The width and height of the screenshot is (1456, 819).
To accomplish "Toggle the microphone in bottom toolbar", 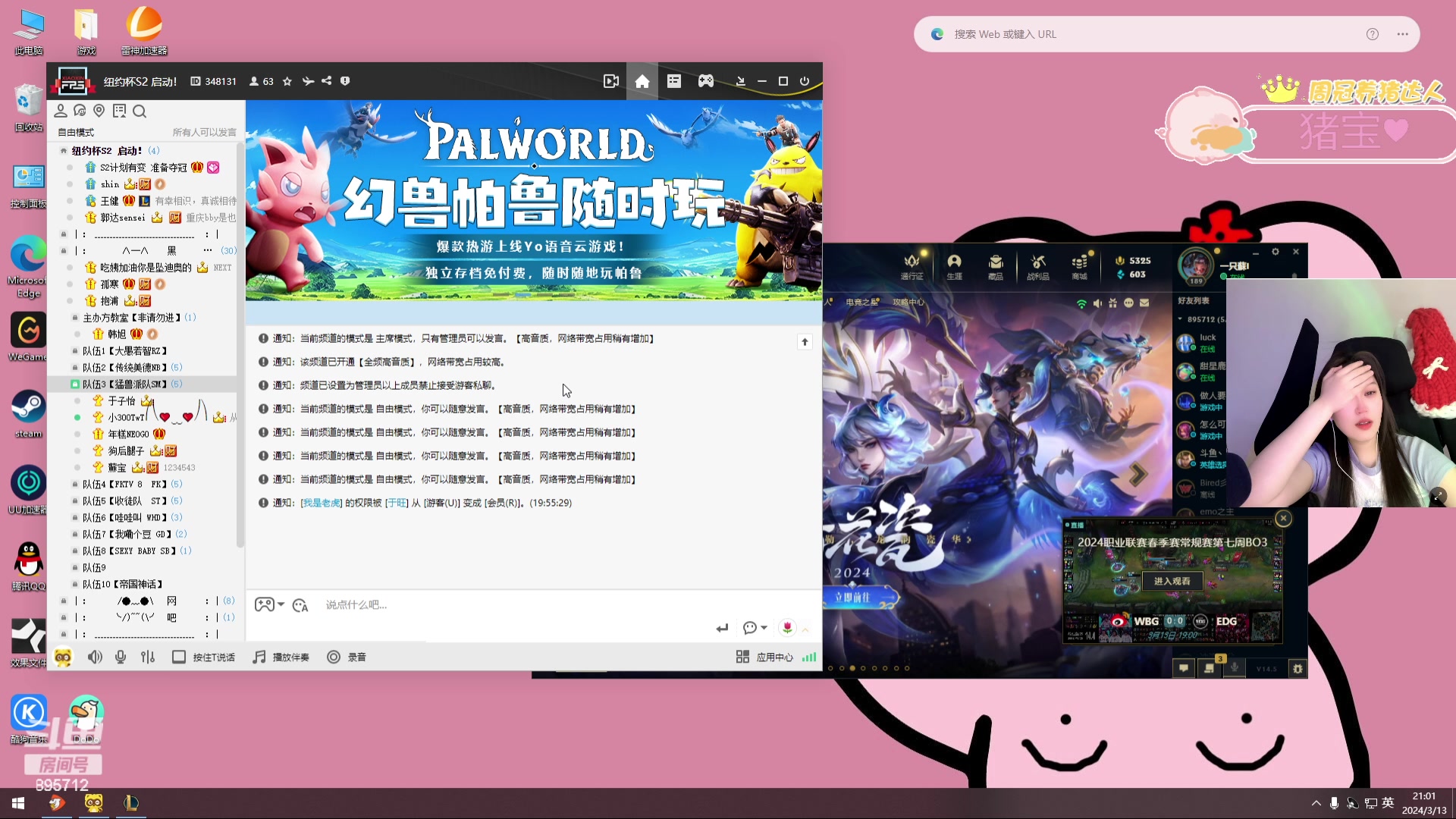I will pos(121,657).
